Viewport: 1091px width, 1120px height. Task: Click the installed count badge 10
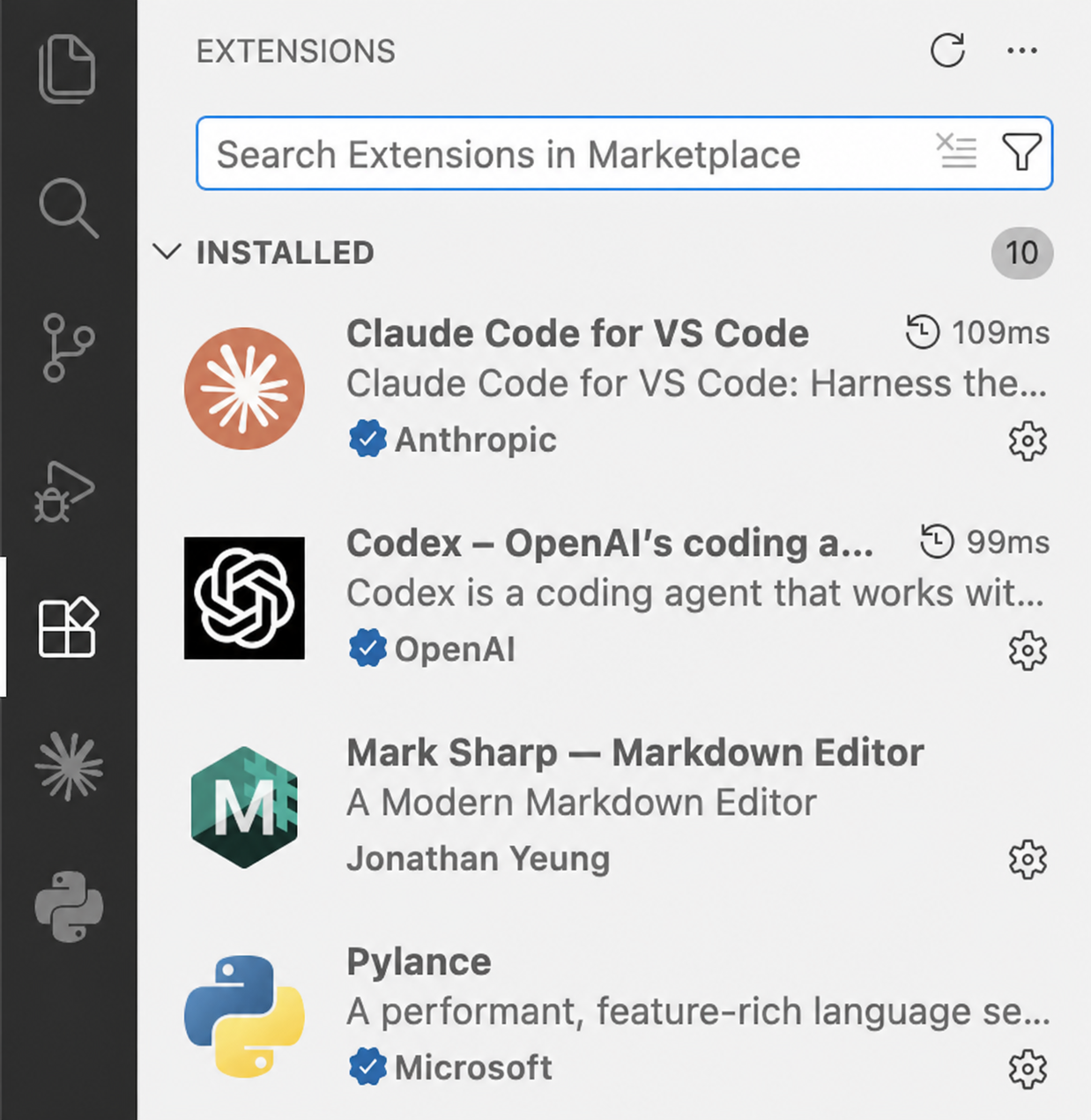(x=1022, y=253)
